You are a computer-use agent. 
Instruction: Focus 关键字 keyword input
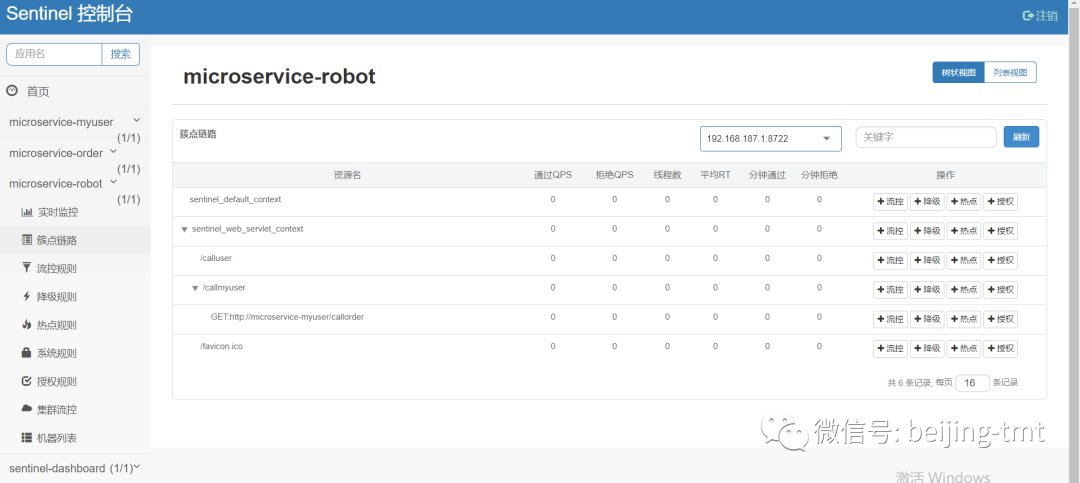click(x=926, y=137)
